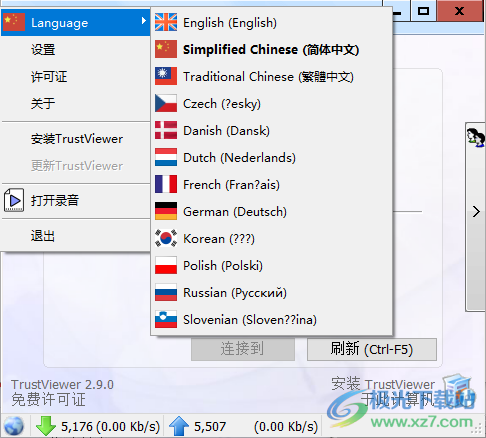Click the 刷新 (Ctrl-F5) button
Viewport: 486px width, 438px height.
(x=372, y=349)
